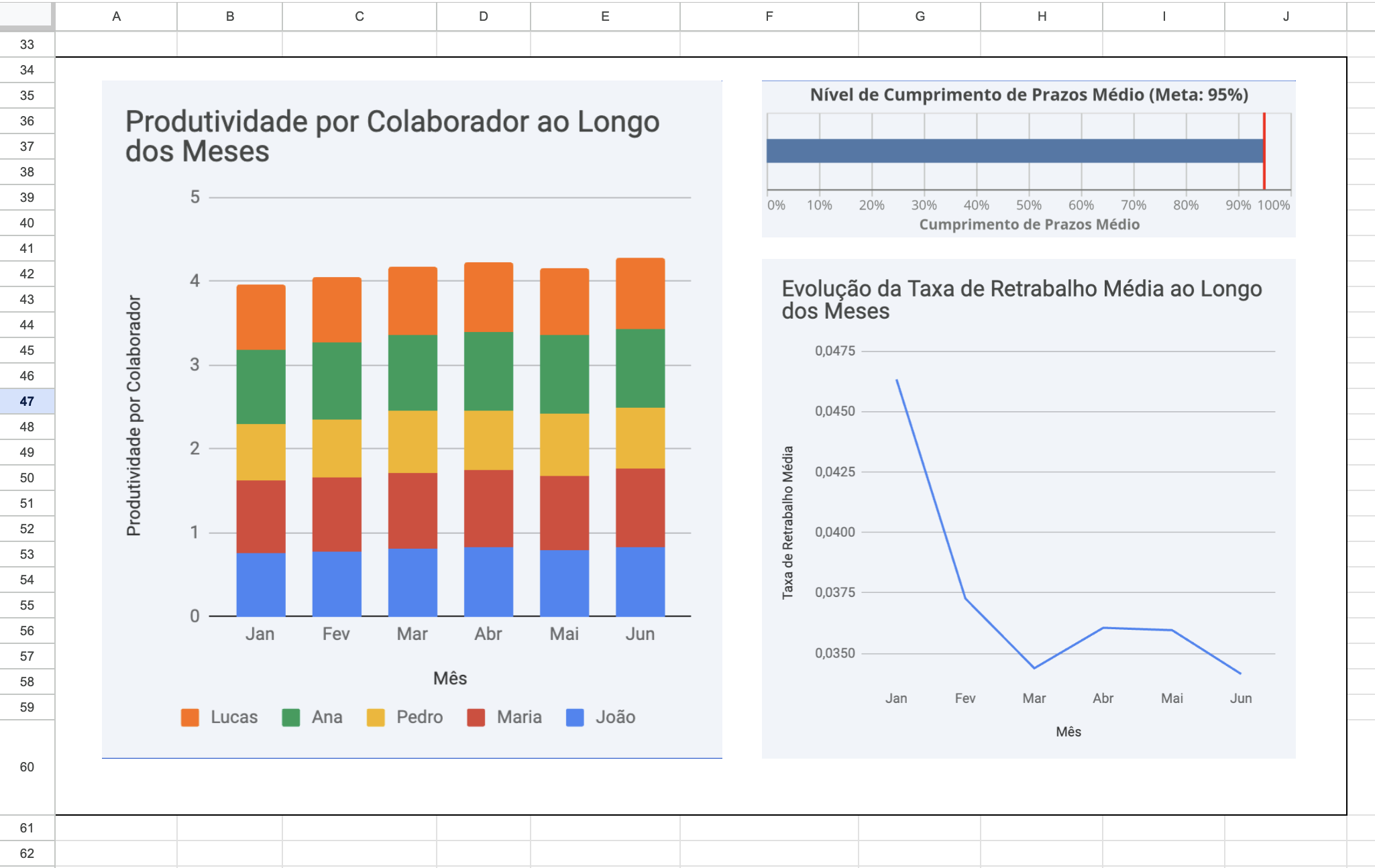This screenshot has height=868, width=1375.
Task: Select column A header
Action: [x=116, y=16]
